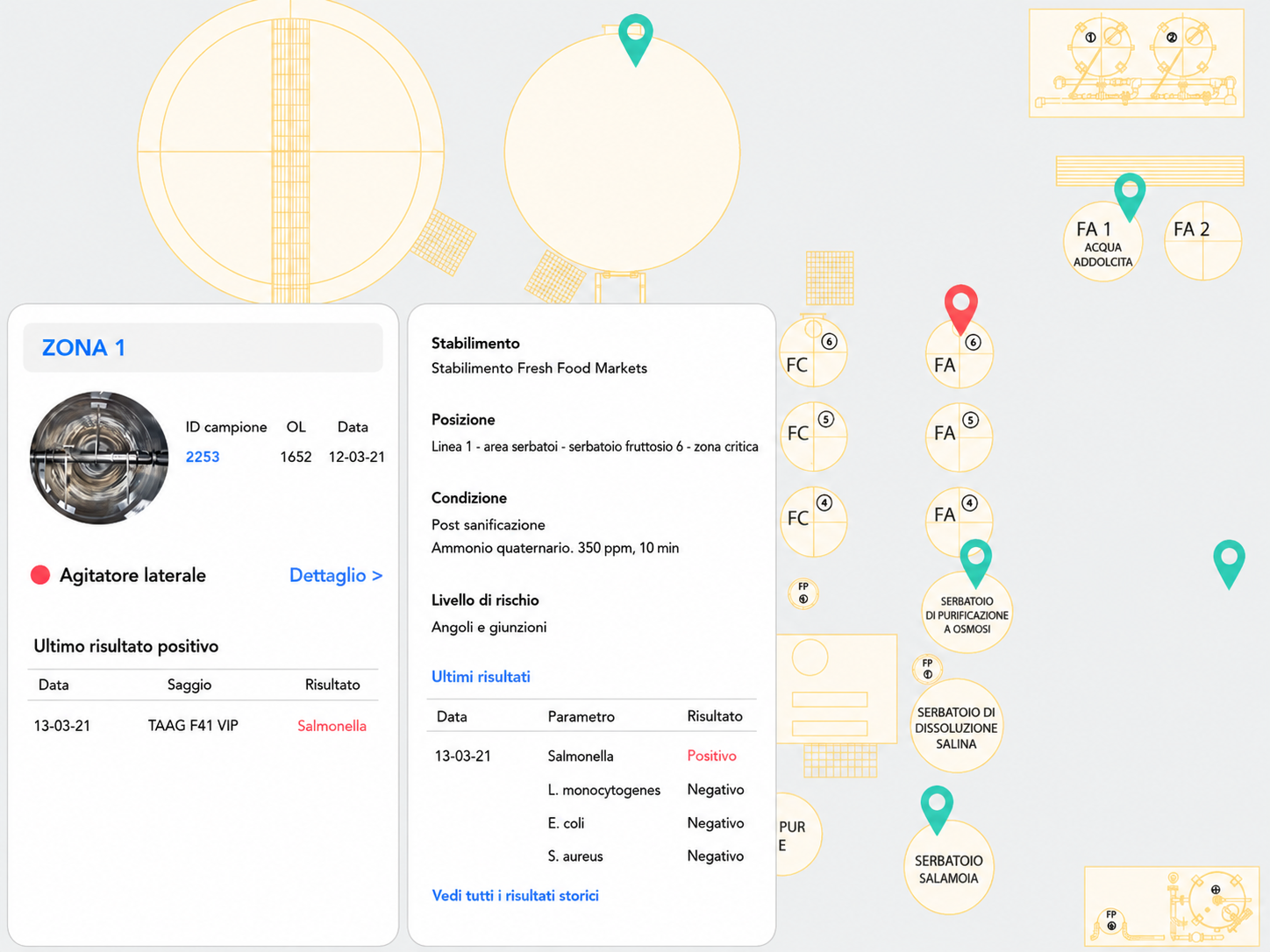Select green pin on FA 1 Acqua Addolcita
This screenshot has height=952, width=1270.
tap(1130, 196)
